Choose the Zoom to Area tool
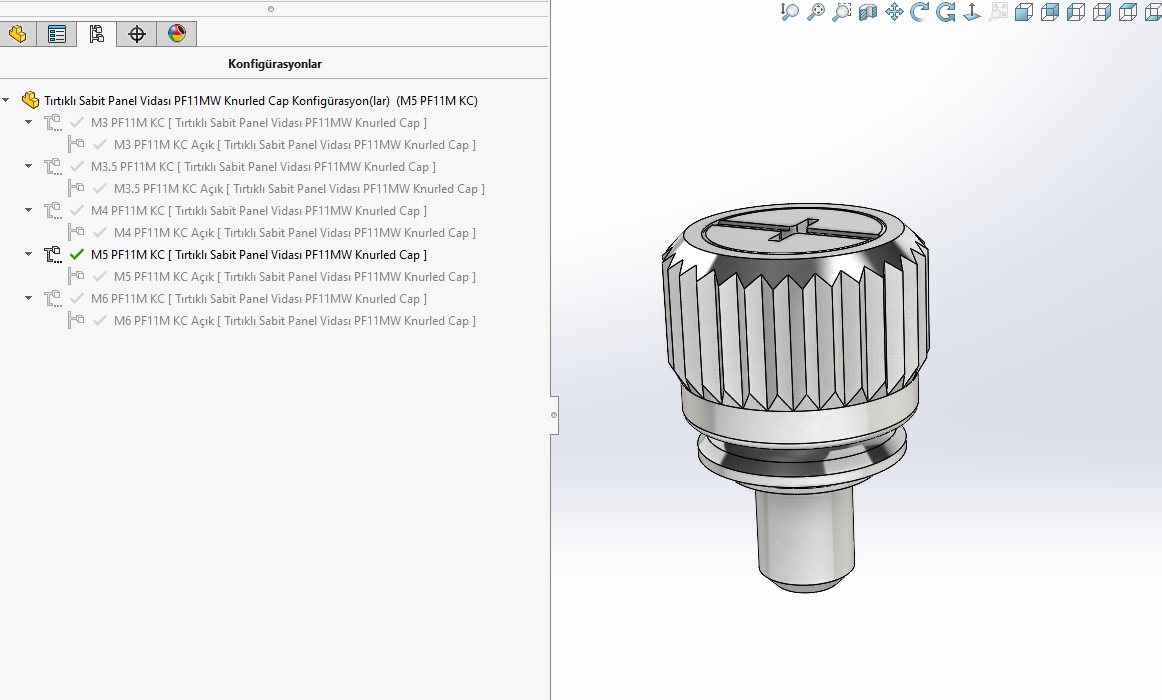The image size is (1162, 700). tap(842, 12)
